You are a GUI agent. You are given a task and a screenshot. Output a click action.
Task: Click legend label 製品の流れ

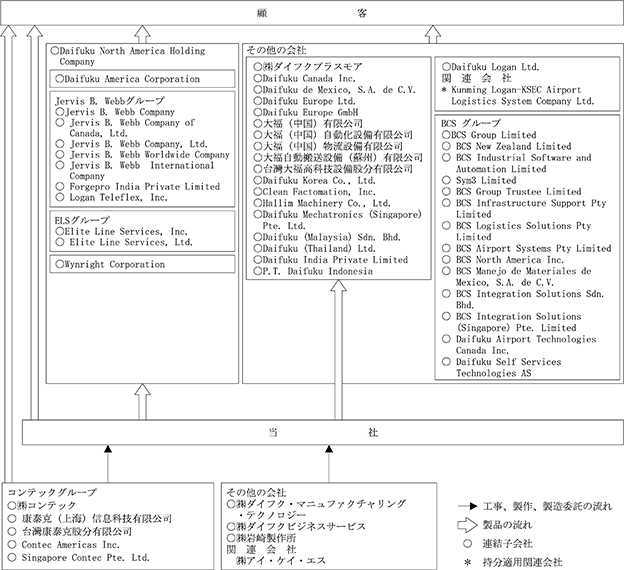tap(507, 525)
